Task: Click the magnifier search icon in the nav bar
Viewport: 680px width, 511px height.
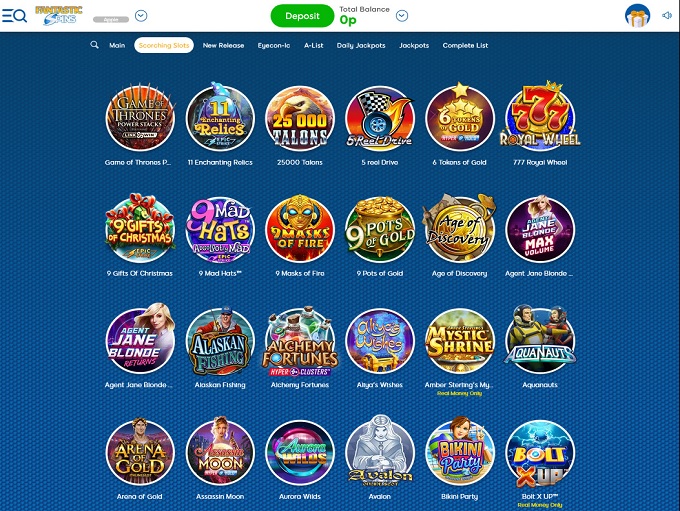Action: click(x=94, y=45)
